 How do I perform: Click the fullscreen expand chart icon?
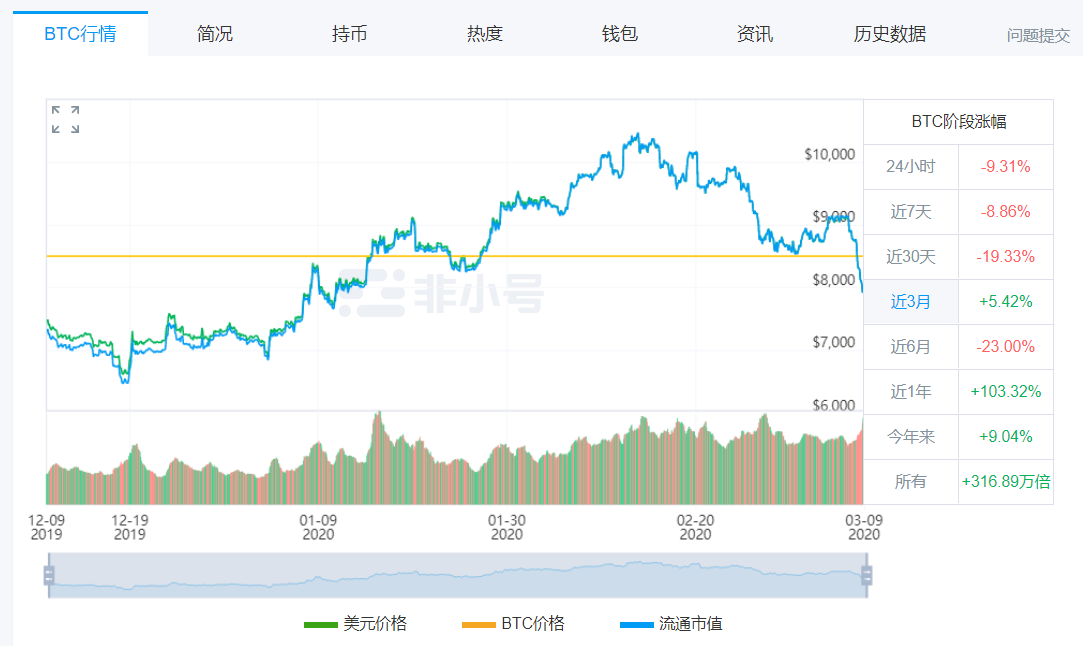(x=65, y=119)
